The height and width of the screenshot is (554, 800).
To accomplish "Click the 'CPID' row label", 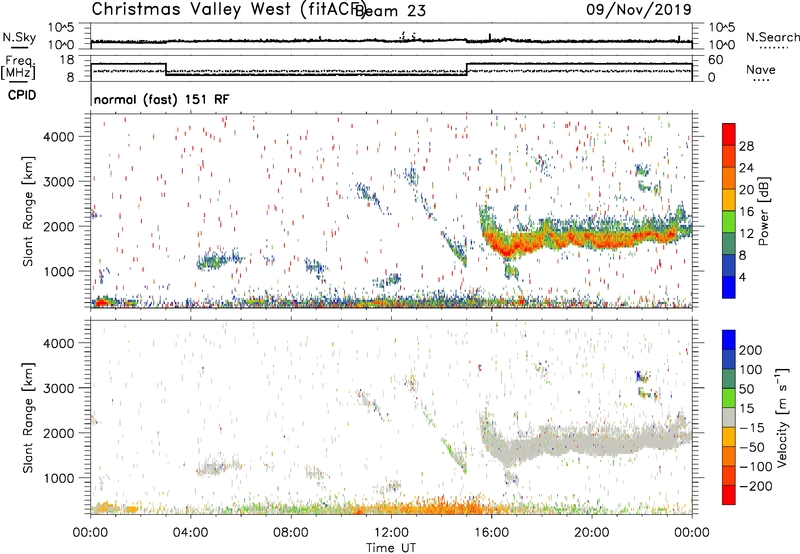I will click(22, 95).
